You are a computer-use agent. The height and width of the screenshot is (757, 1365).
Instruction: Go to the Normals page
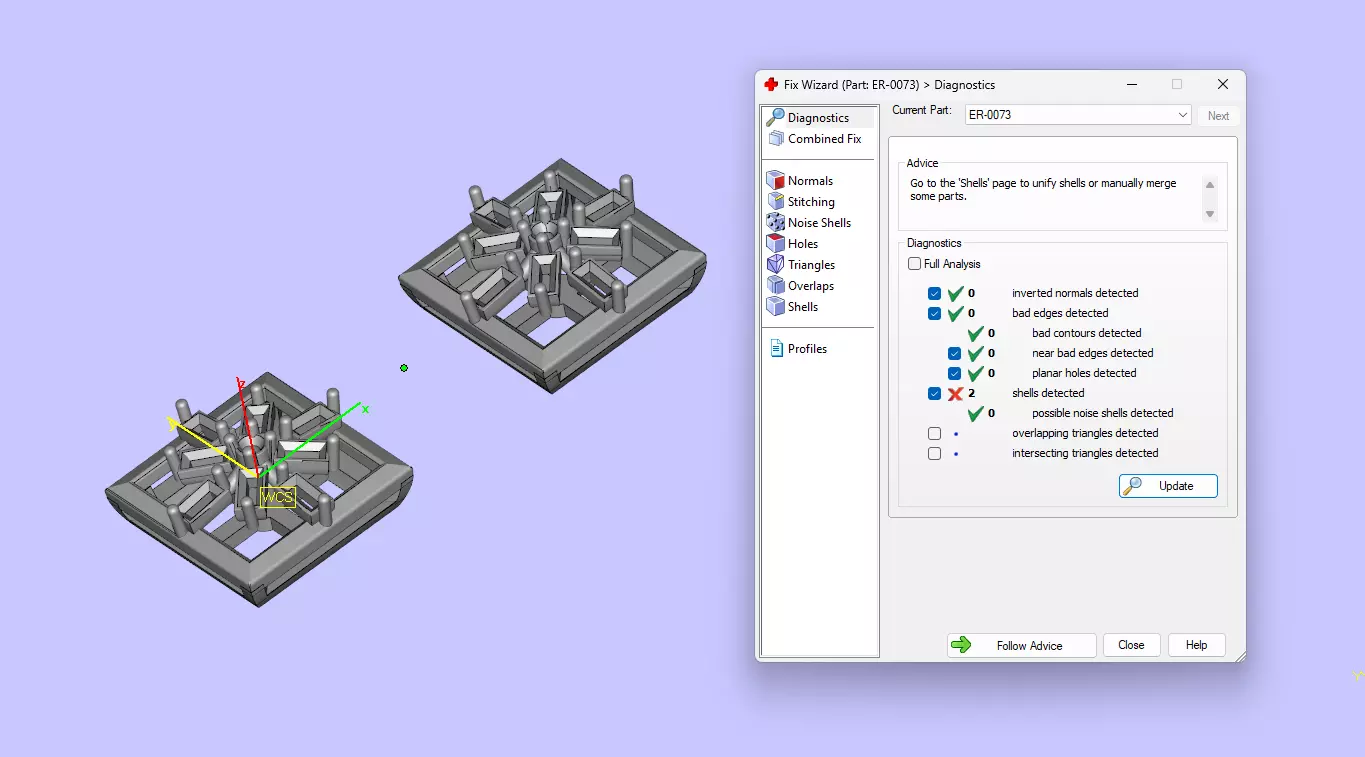(x=810, y=180)
